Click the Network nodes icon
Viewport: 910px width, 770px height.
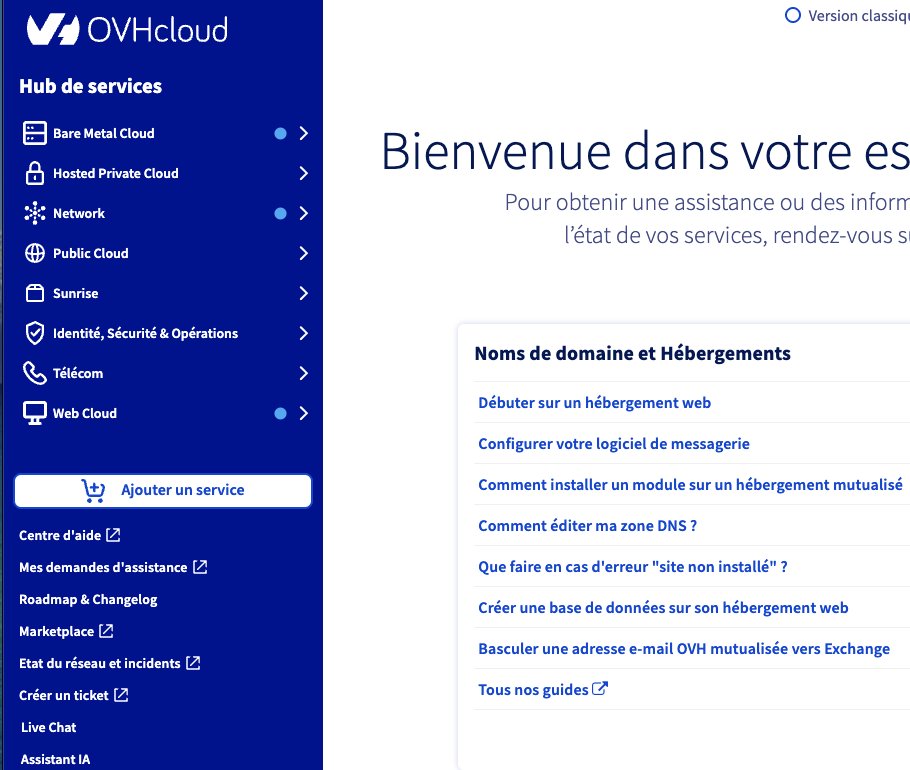(x=34, y=213)
